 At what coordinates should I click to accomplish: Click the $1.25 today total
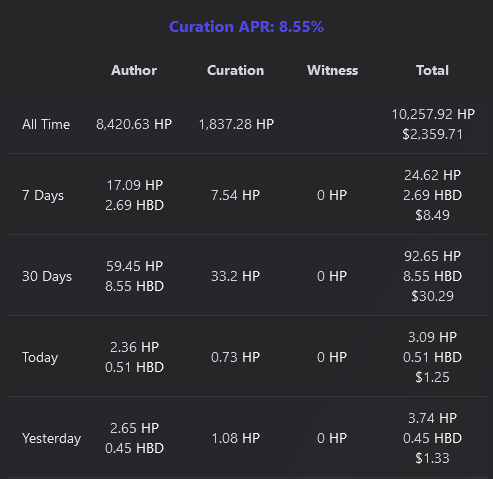click(x=432, y=377)
